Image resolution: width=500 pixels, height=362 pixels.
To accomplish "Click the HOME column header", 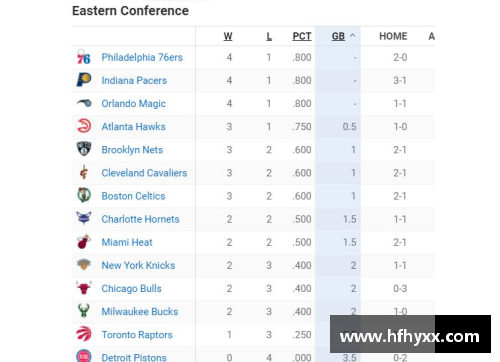I will pos(393,36).
